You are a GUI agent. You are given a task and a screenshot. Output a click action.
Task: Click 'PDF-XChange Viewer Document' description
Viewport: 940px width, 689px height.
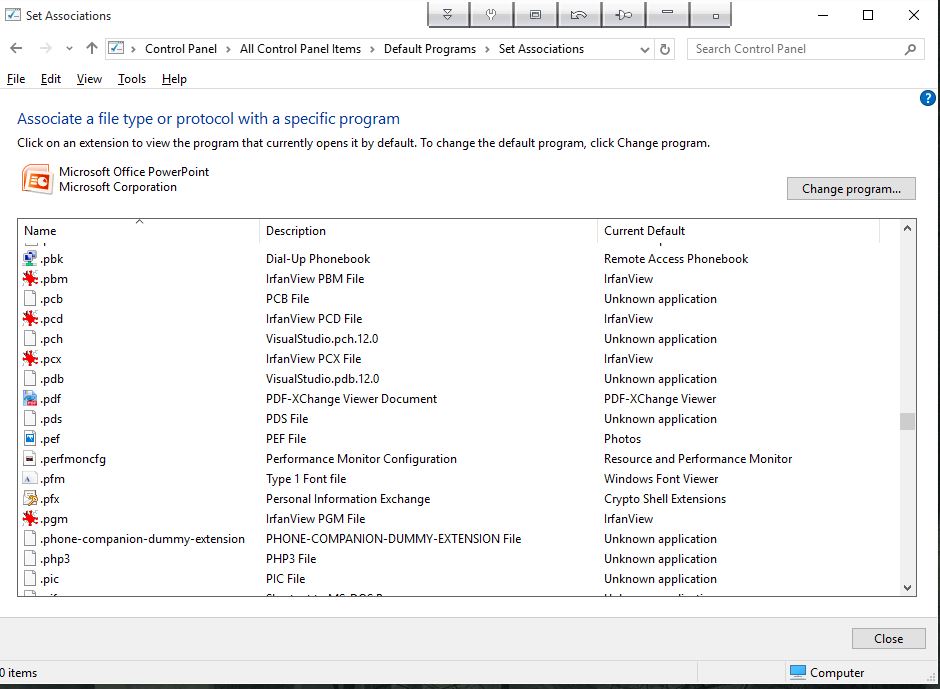pyautogui.click(x=351, y=399)
